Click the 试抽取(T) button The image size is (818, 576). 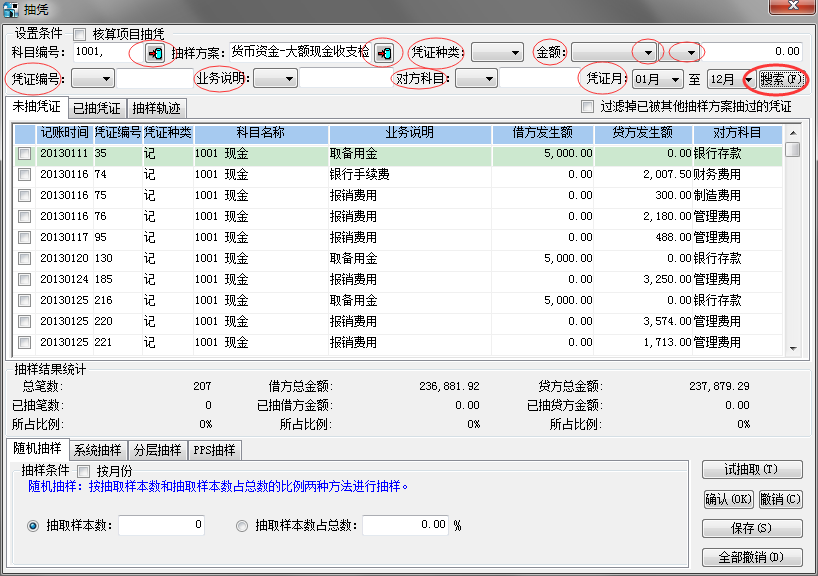[x=752, y=470]
